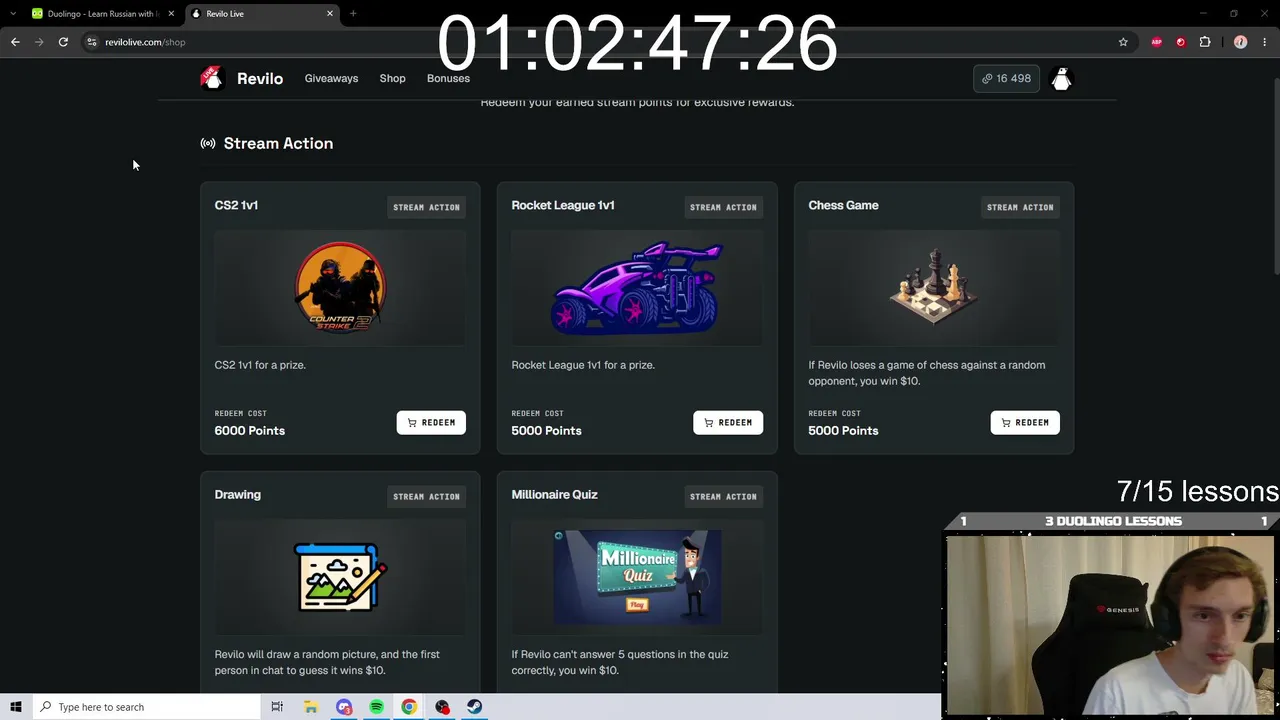
Task: Click the Revilo penguin logo icon
Action: point(212,78)
